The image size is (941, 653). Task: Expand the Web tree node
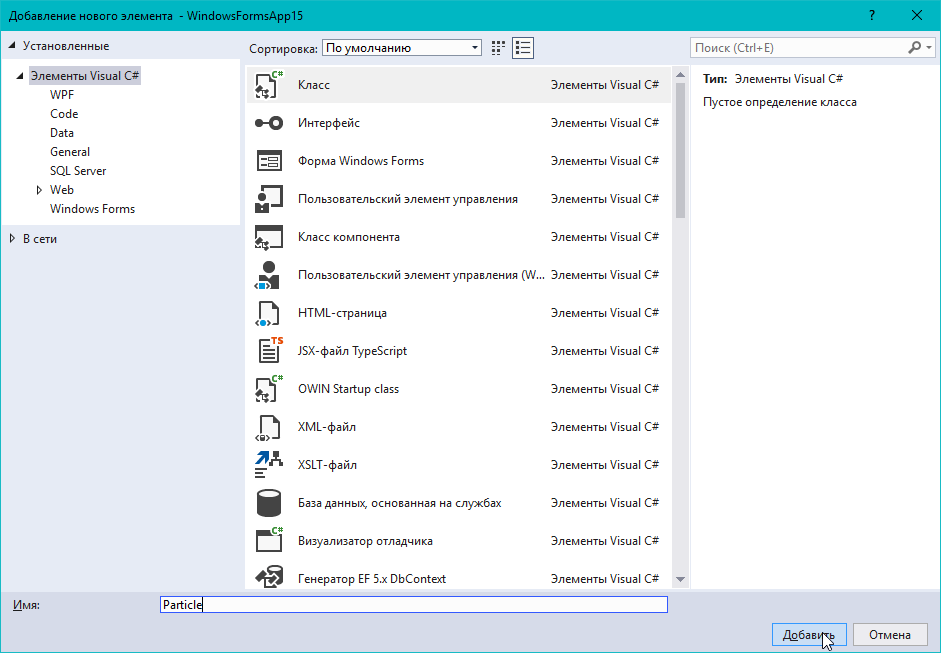click(40, 190)
